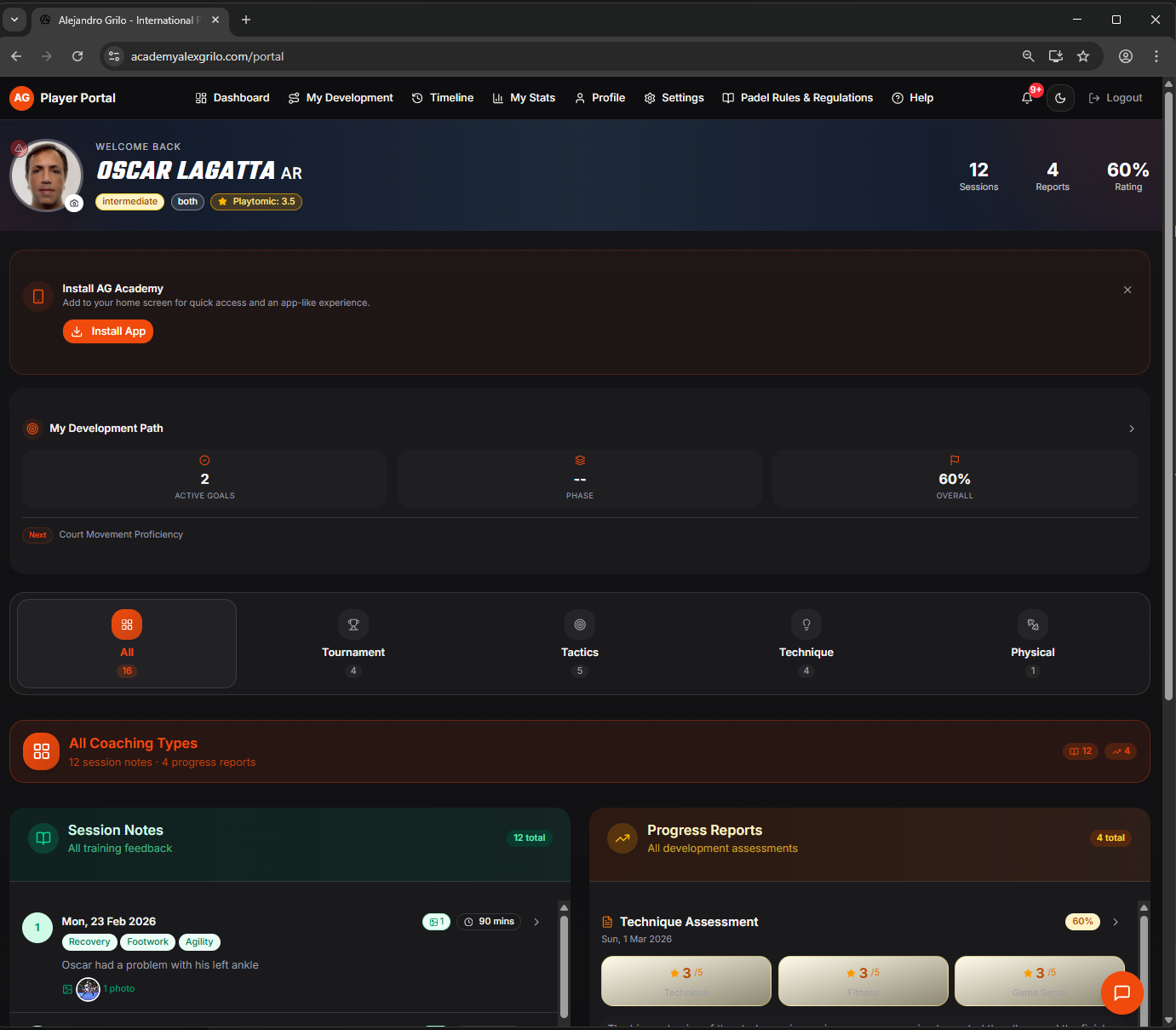Log out of the Player Portal
Image resolution: width=1176 pixels, height=1030 pixels.
1115,98
